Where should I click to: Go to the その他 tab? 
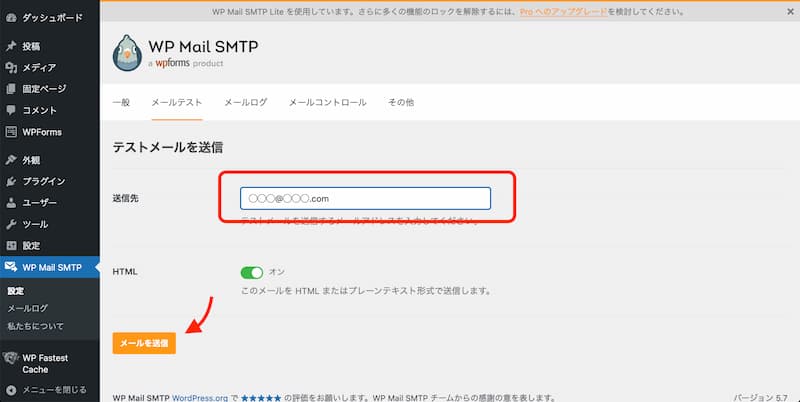click(x=401, y=102)
